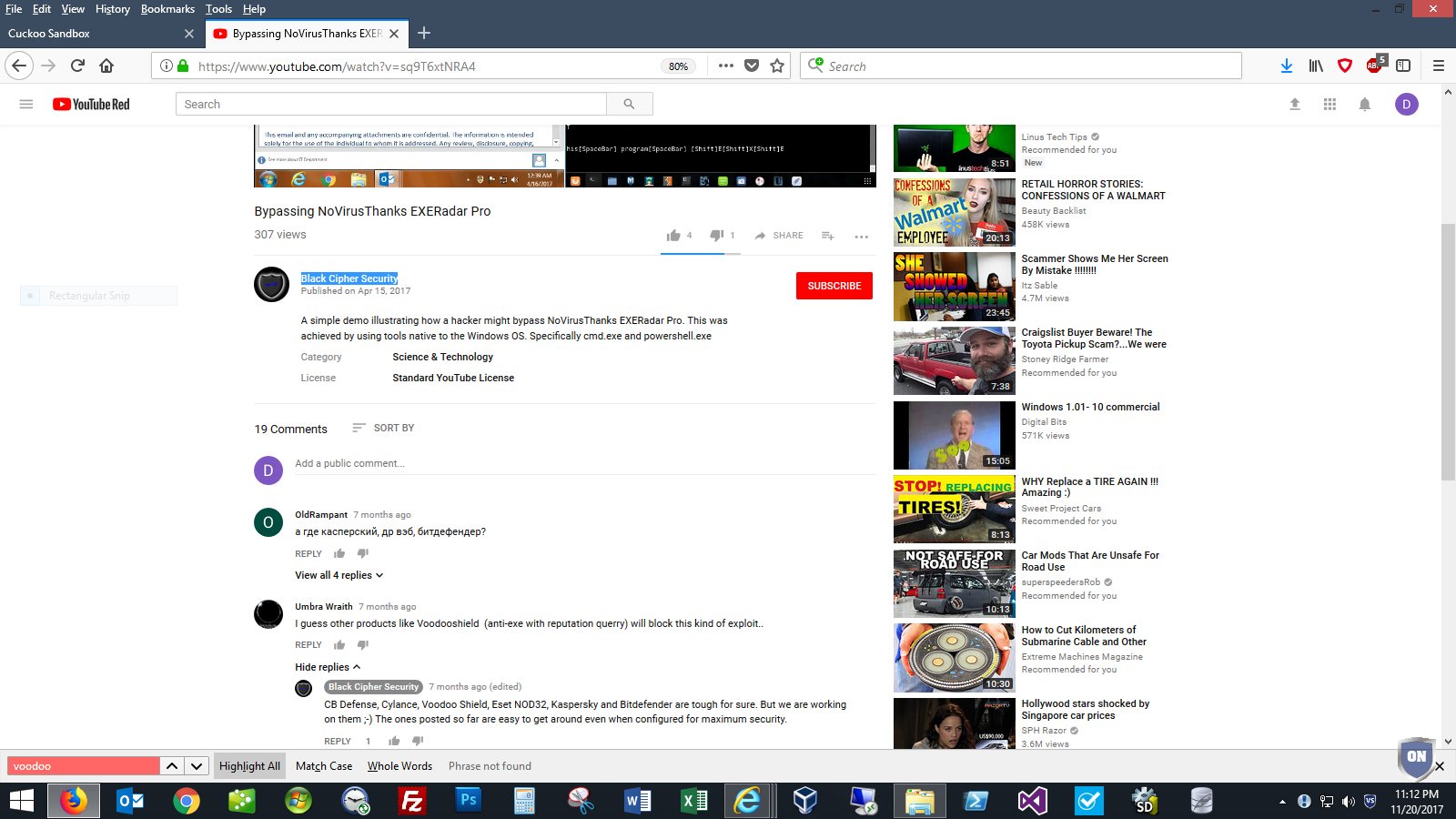Click the YouTube Red logo

tap(91, 104)
